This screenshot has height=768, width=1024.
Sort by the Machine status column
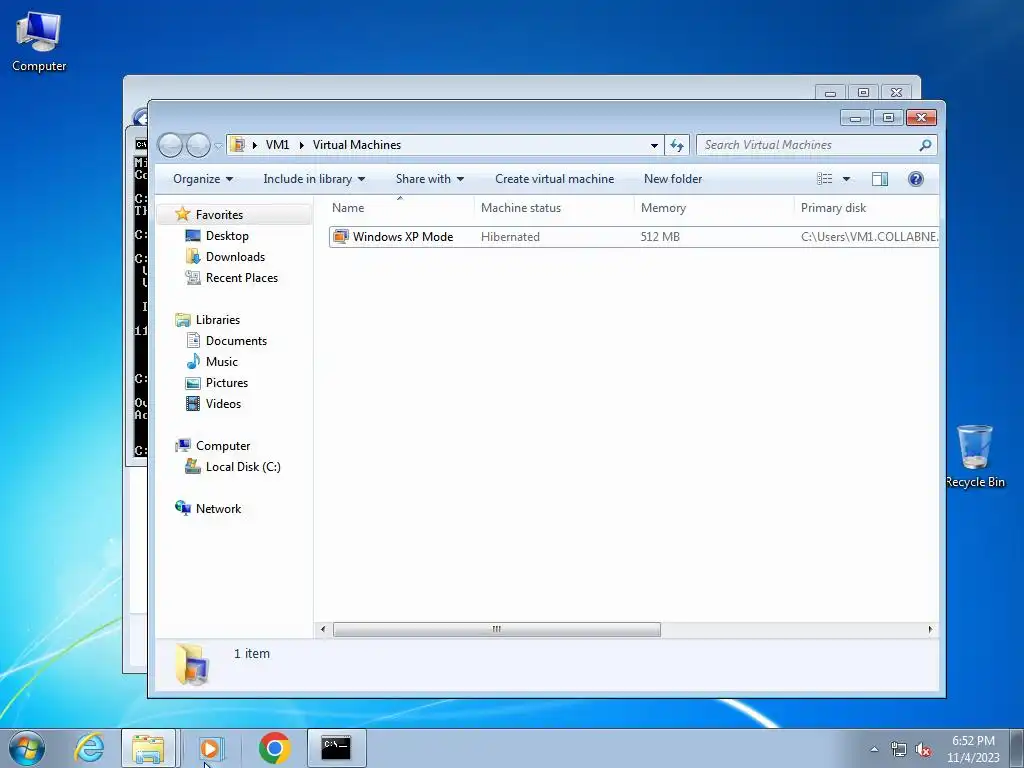pyautogui.click(x=554, y=208)
